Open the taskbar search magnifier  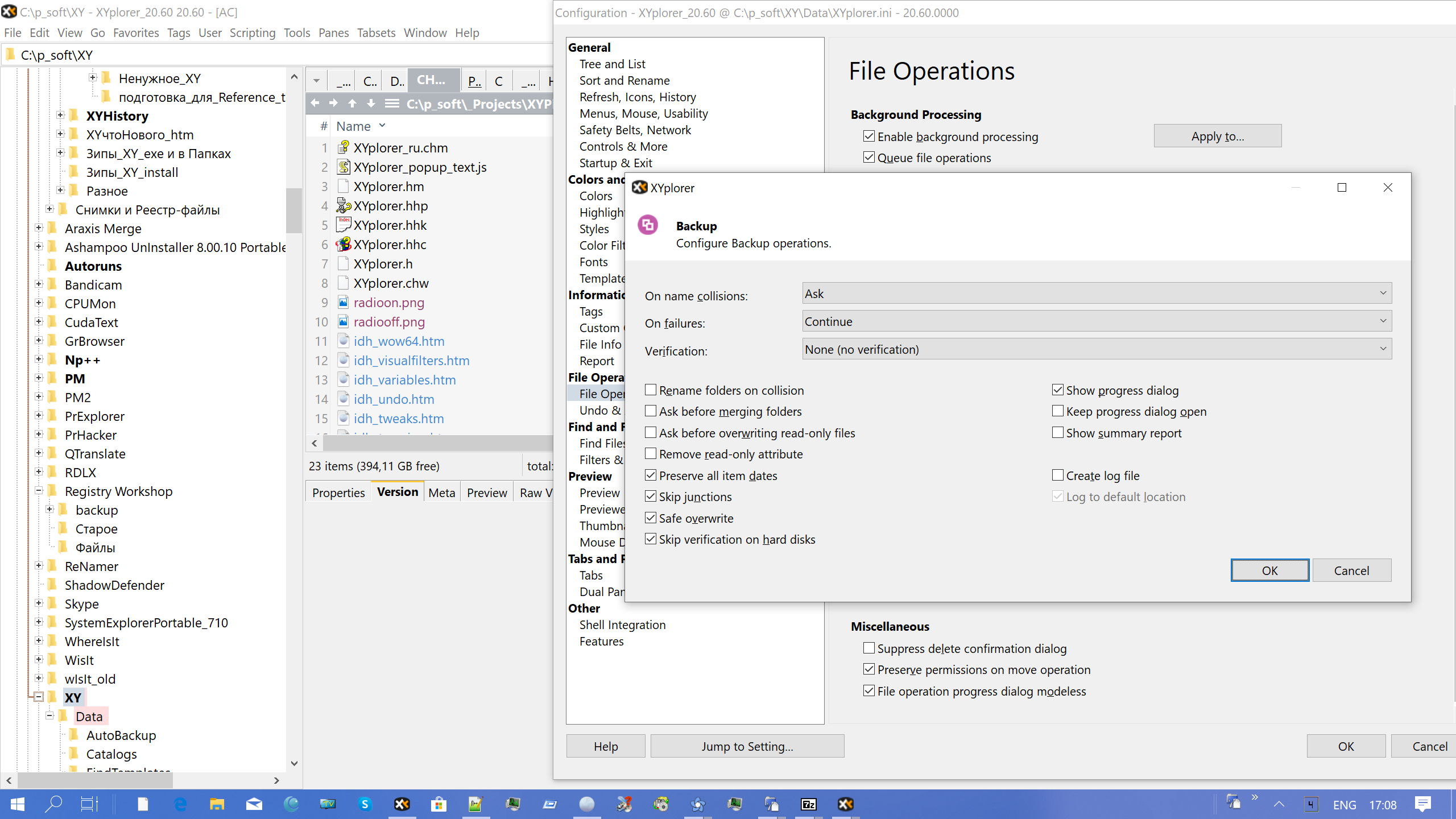coord(53,804)
